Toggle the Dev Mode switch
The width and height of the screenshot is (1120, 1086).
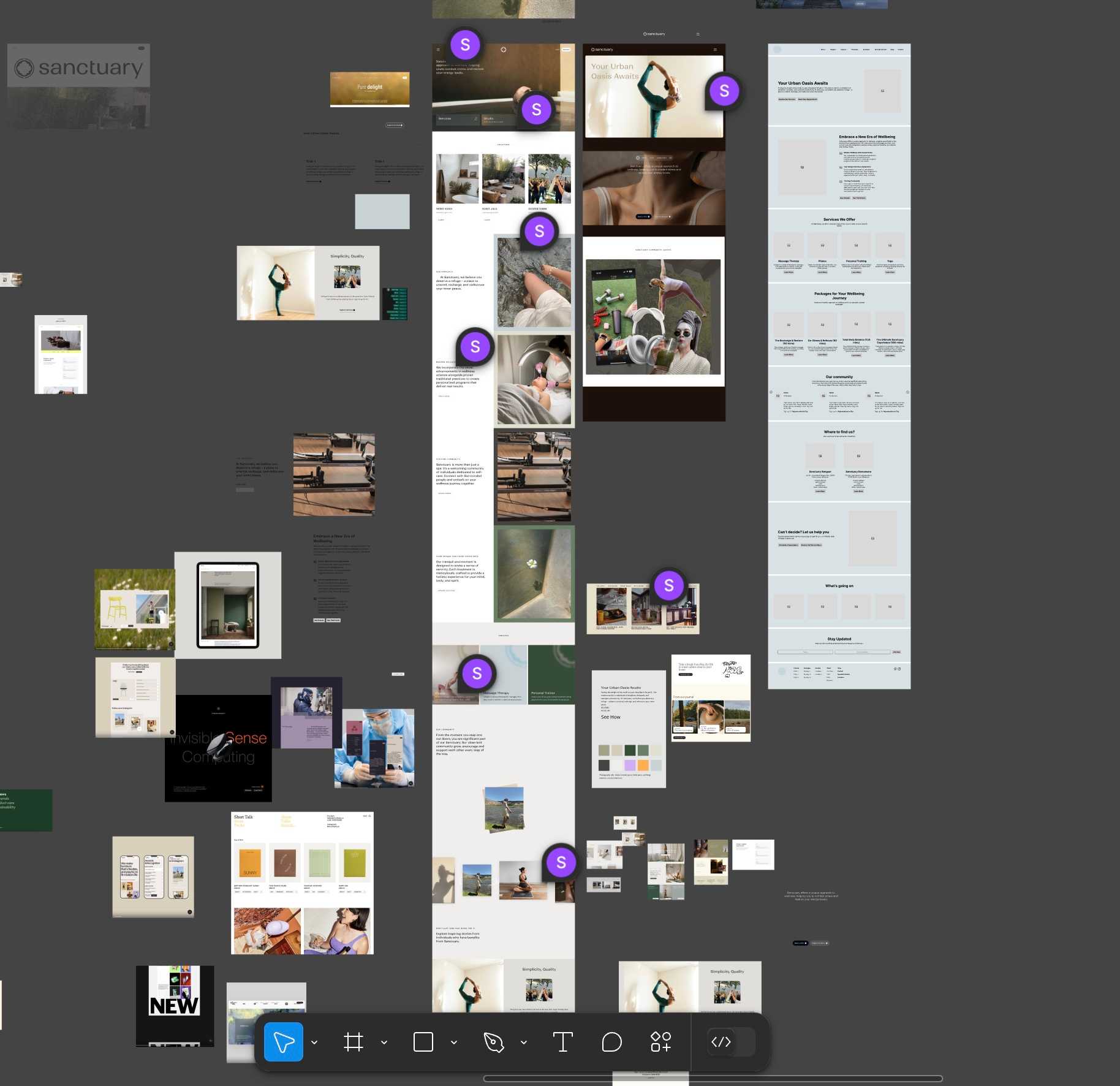click(732, 1042)
